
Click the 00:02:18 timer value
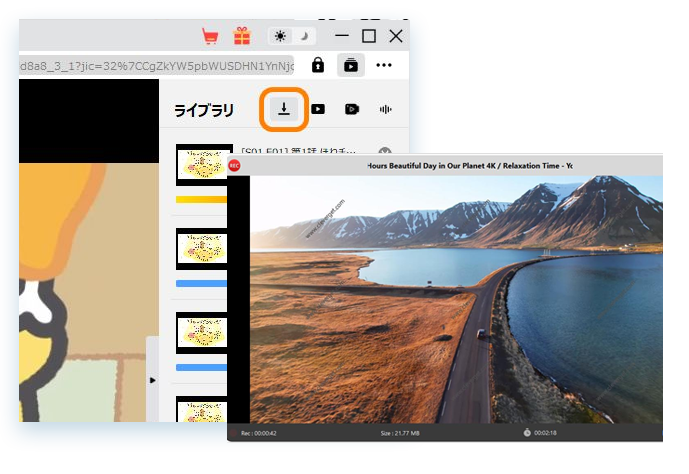[545, 433]
